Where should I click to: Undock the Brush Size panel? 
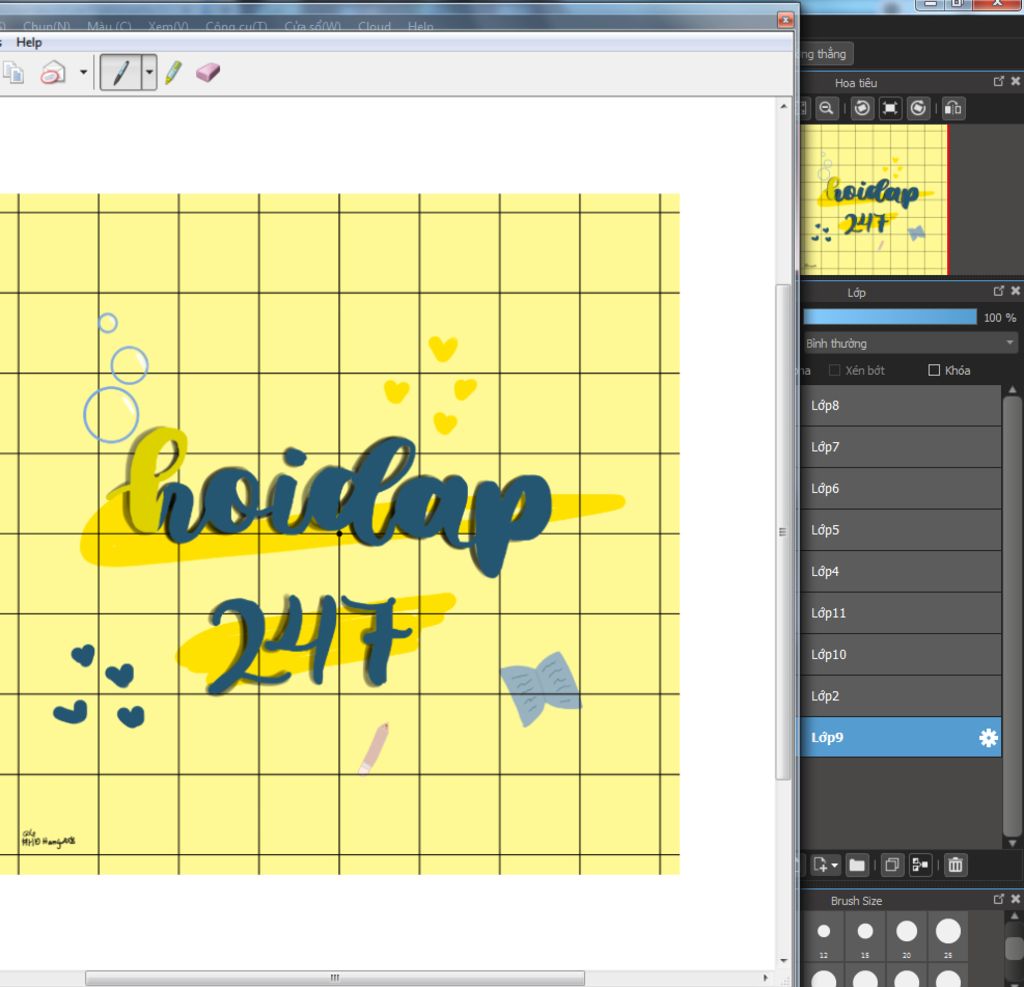tap(999, 899)
